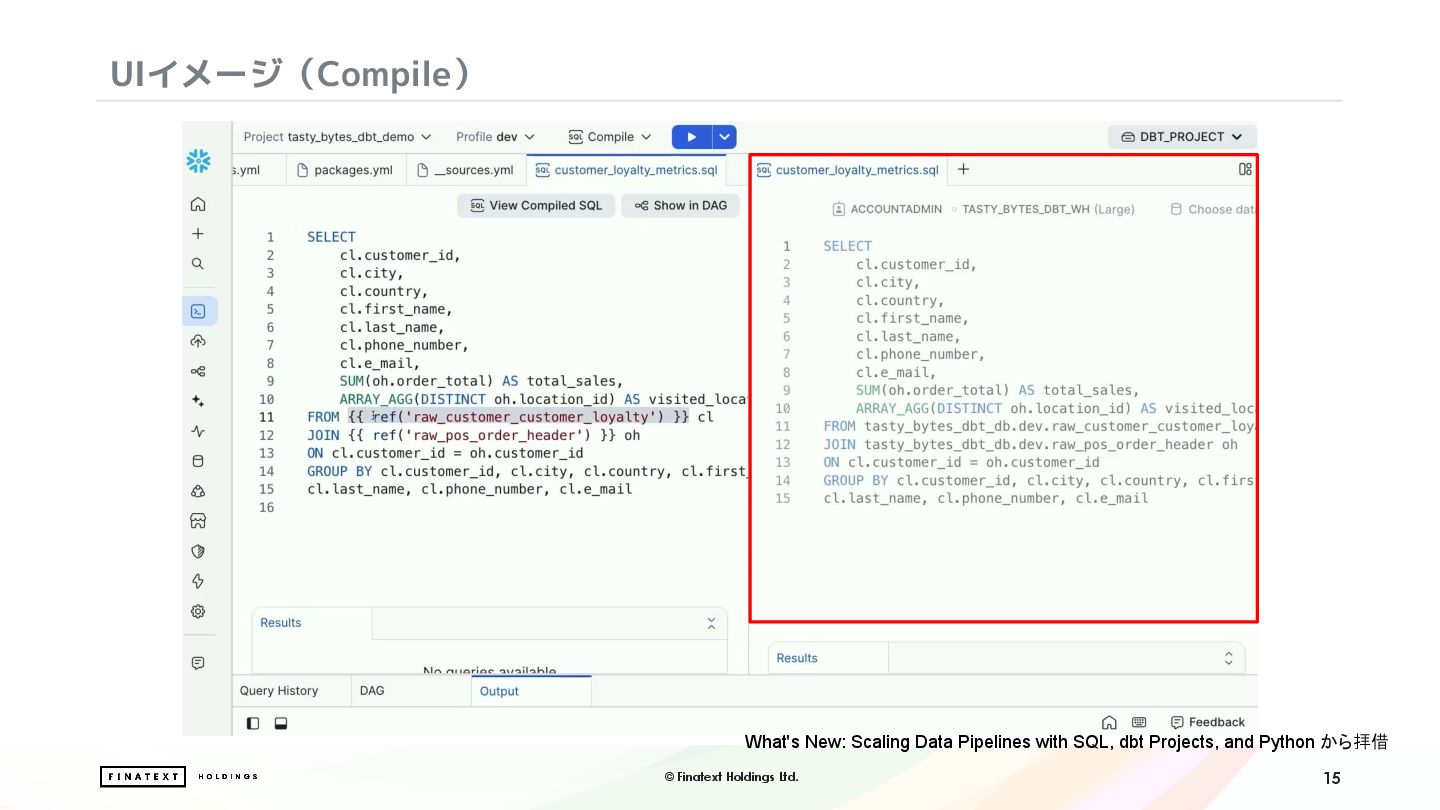Open Project tasty_bytes_dbt_demo dropdown
1440x810 pixels.
tap(338, 137)
